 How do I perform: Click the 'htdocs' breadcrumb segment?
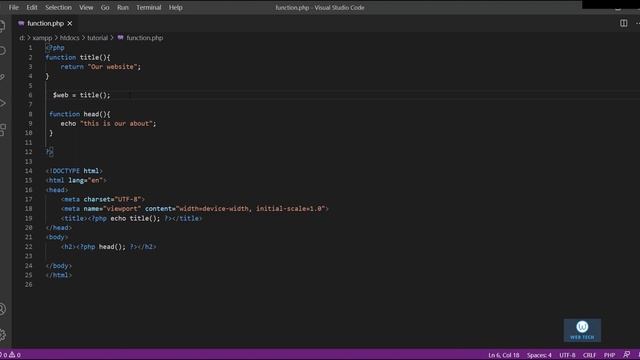pyautogui.click(x=69, y=38)
